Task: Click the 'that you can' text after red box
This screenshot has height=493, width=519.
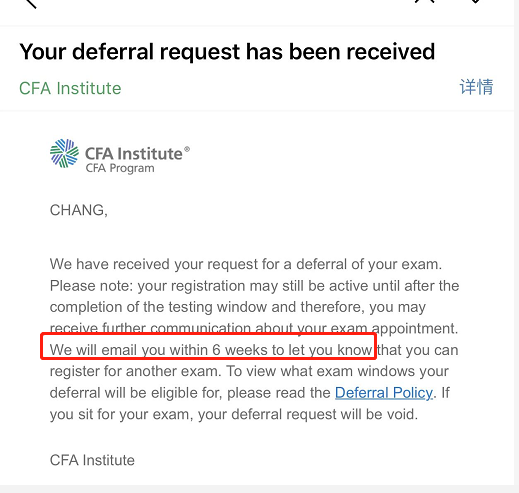Action: pyautogui.click(x=418, y=350)
